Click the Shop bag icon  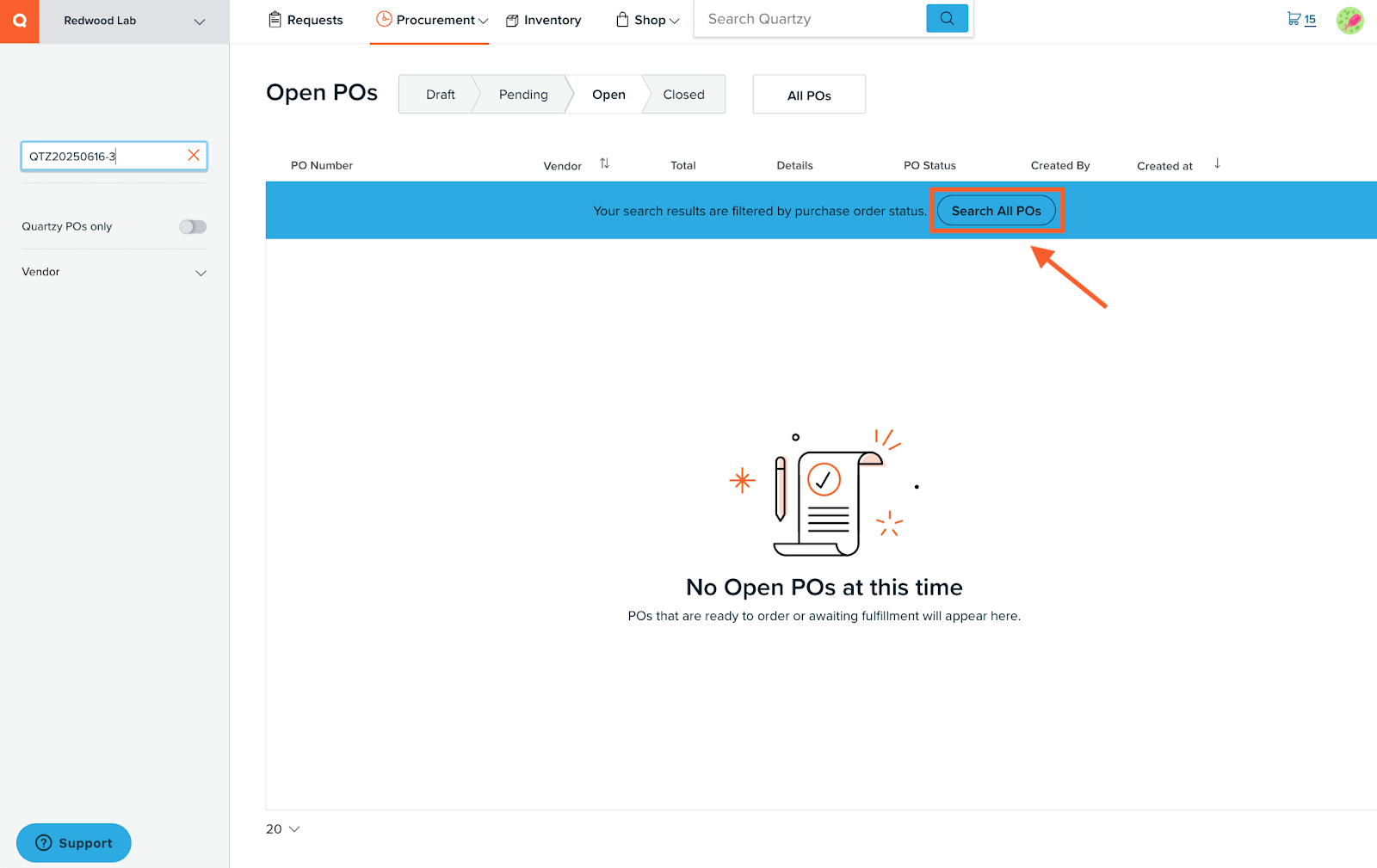click(621, 18)
